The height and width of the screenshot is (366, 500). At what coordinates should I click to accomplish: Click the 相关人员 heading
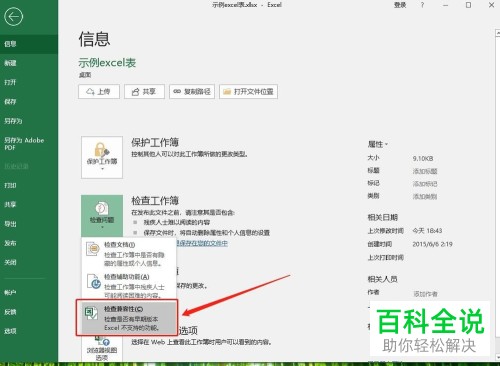[382, 279]
